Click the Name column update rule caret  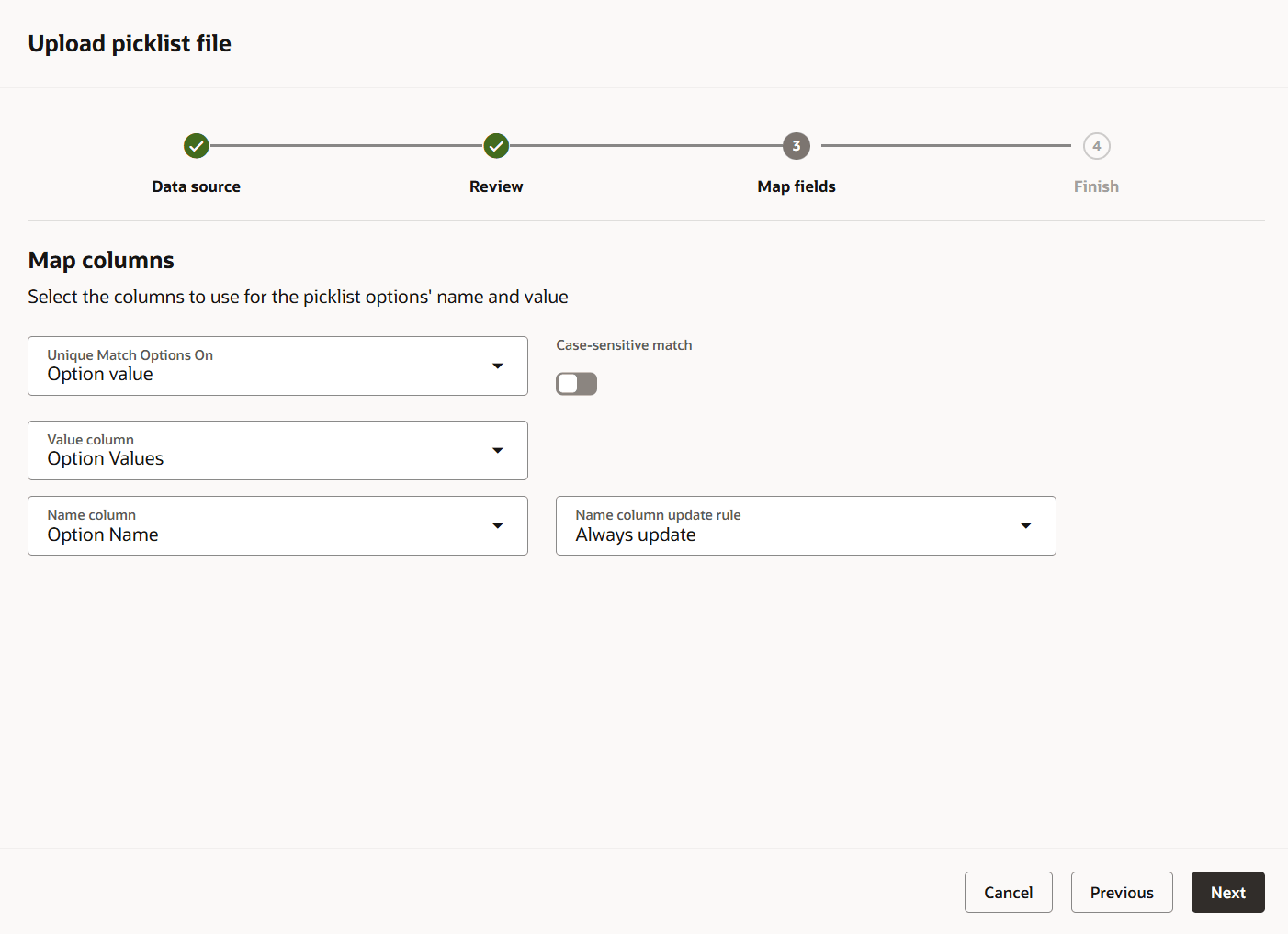(1026, 526)
